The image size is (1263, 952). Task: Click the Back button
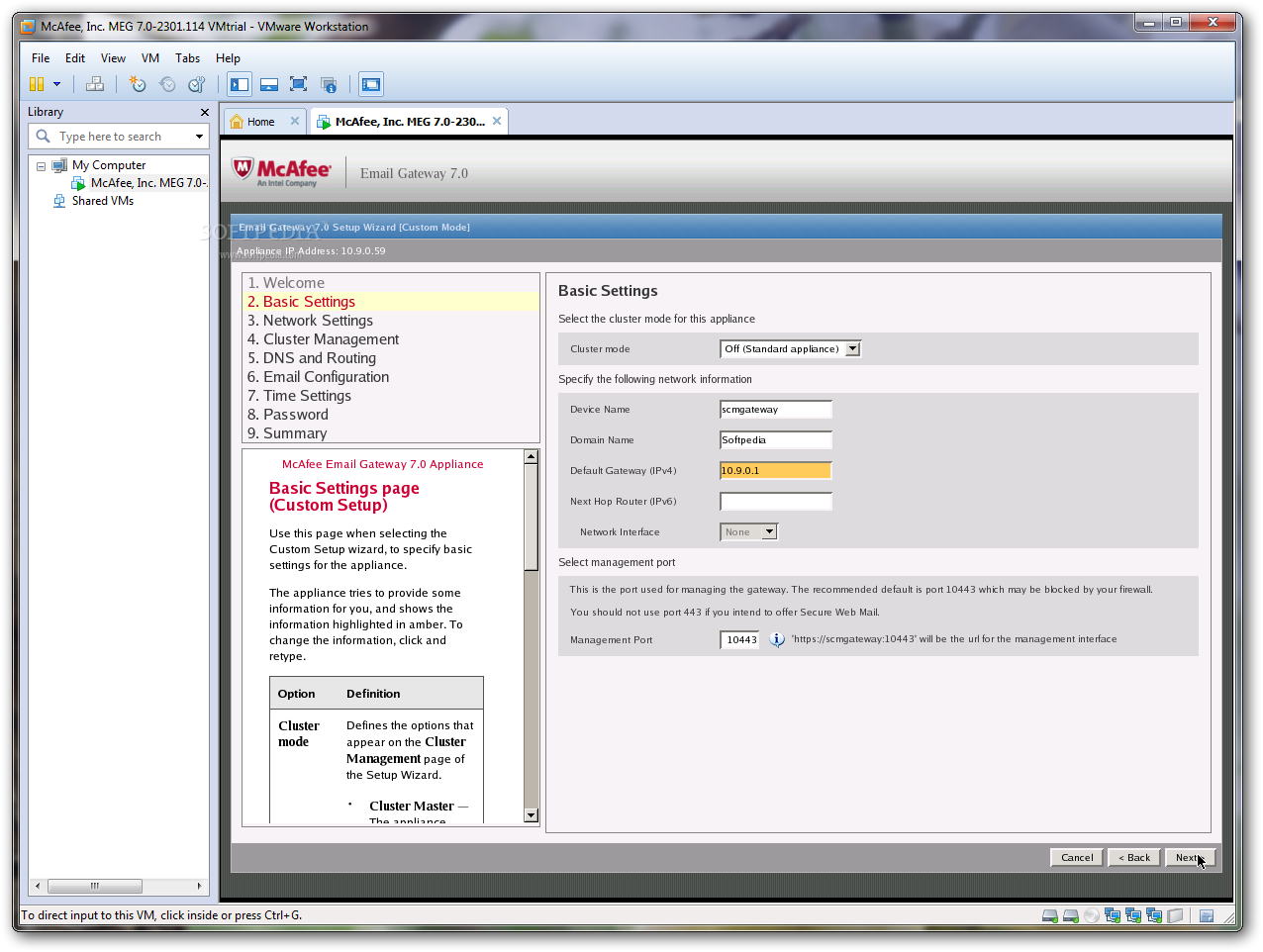tap(1134, 858)
